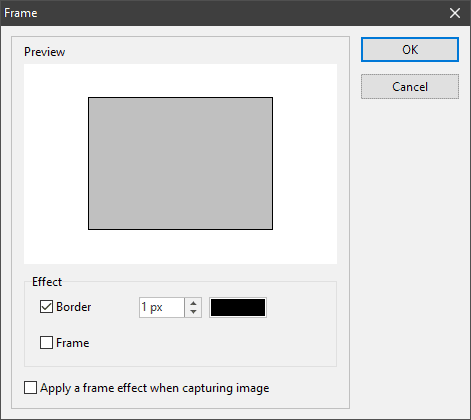471x420 pixels.
Task: Confirm settings with the OK button
Action: click(x=410, y=50)
